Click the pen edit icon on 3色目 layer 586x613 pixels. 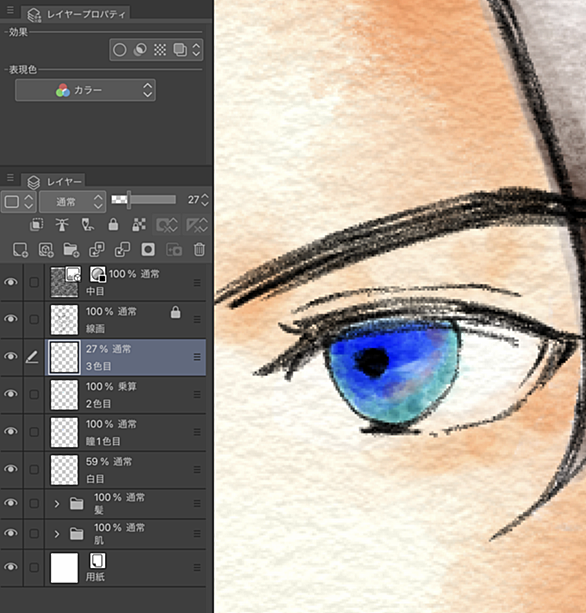click(x=32, y=357)
